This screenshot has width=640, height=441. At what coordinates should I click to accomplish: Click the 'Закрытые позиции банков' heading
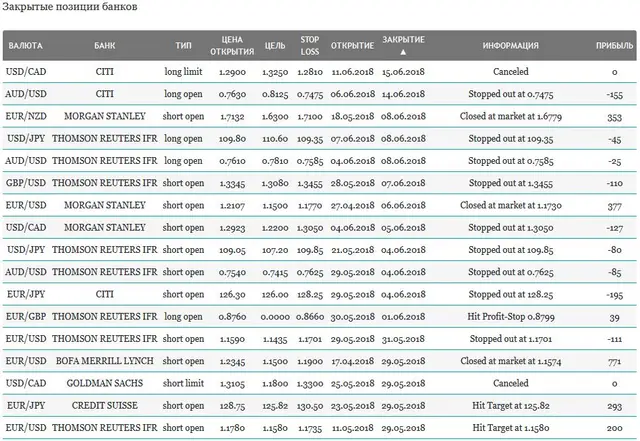(69, 7)
